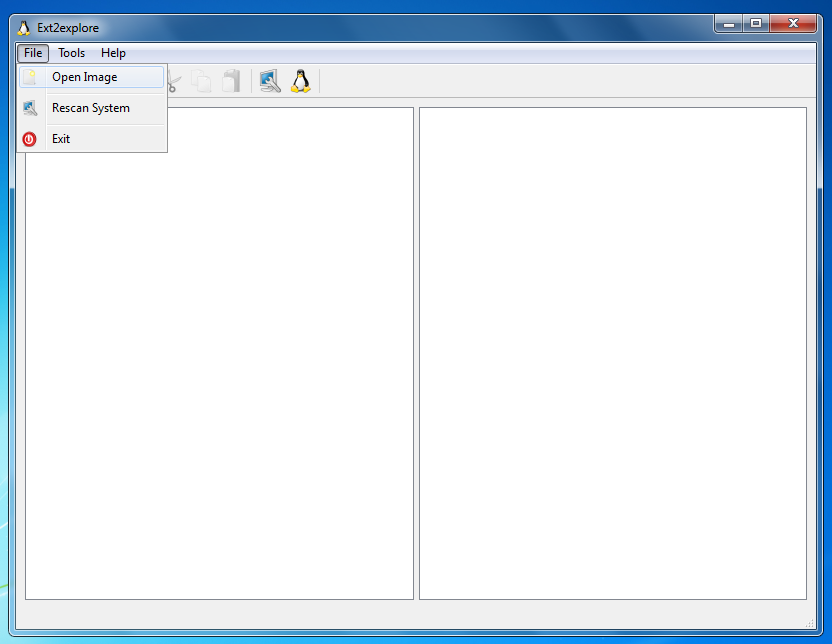The image size is (832, 644).
Task: Open the Tools menu
Action: tap(72, 53)
